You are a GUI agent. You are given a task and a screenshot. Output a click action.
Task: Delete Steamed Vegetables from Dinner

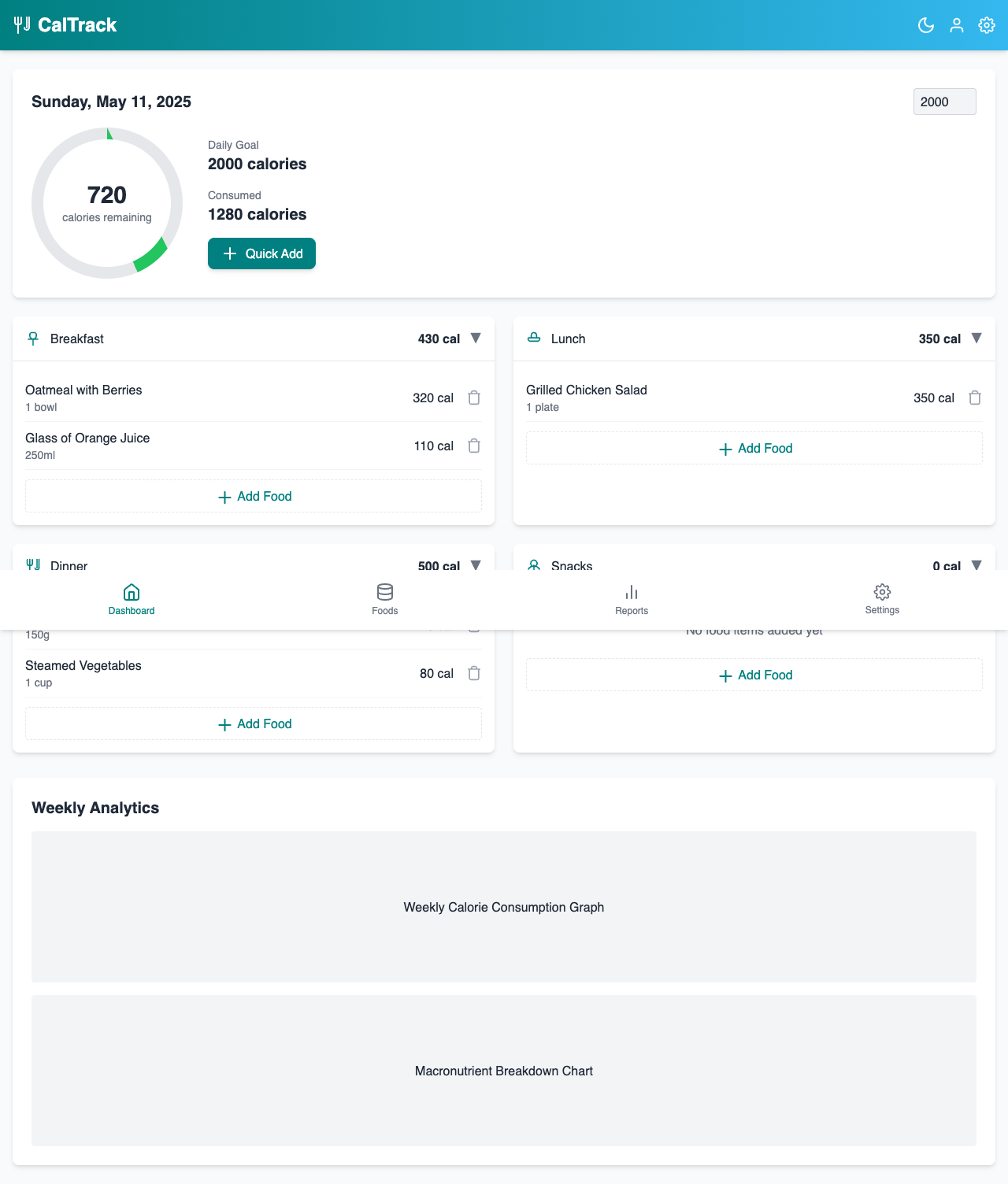pos(474,673)
